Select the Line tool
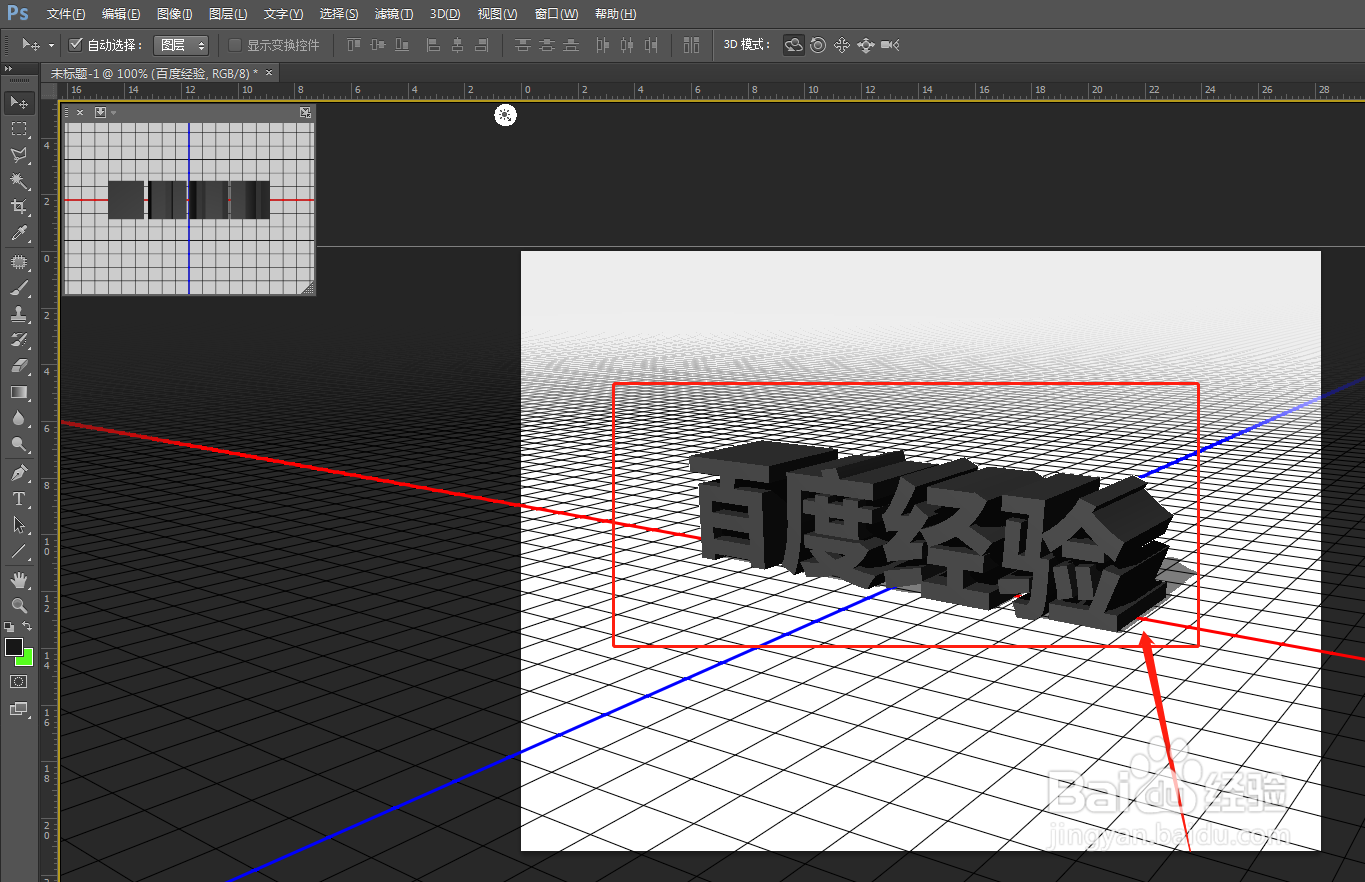 [x=19, y=551]
